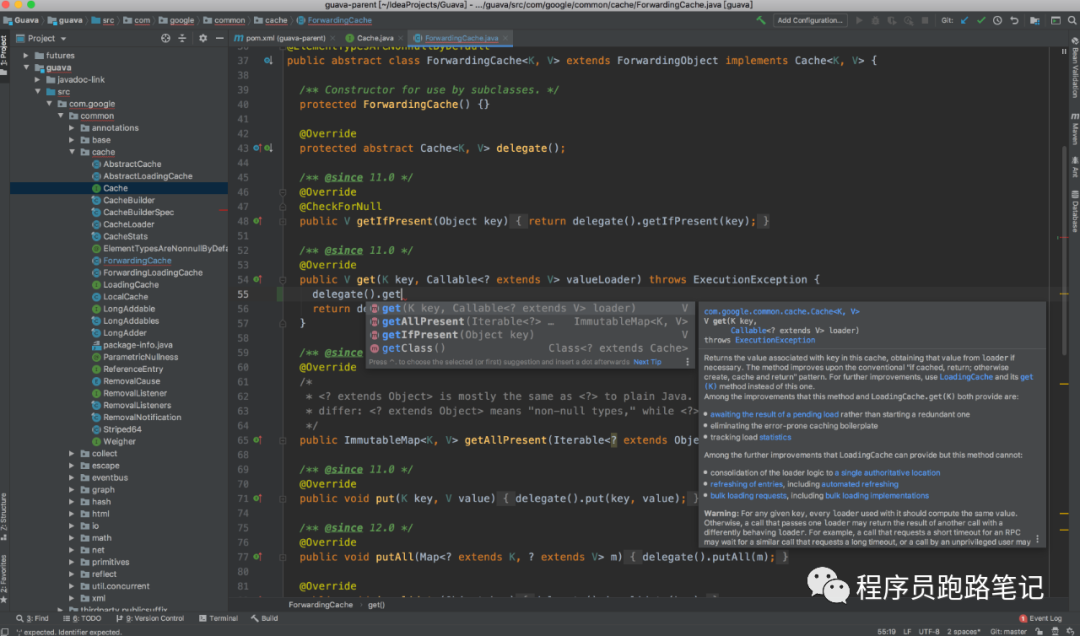Click the Git Update Project arrow icon
This screenshot has width=1080, height=636.
[964, 20]
